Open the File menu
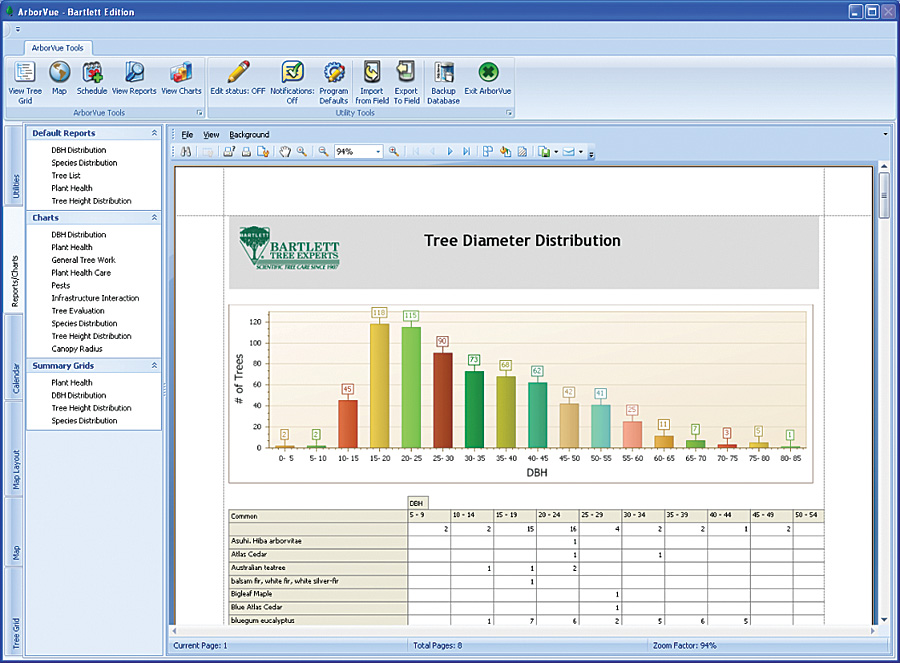This screenshot has height=663, width=900. coord(187,134)
